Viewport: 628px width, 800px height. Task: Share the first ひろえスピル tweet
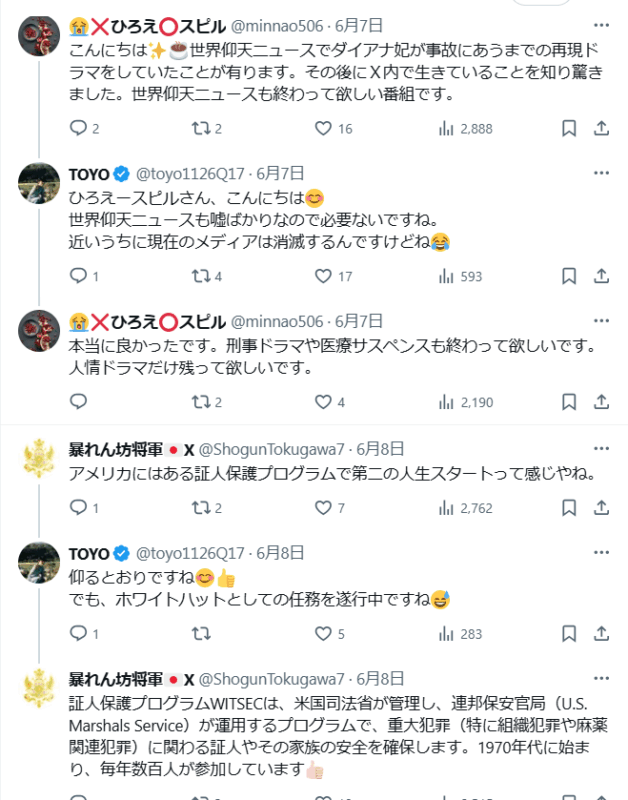601,128
